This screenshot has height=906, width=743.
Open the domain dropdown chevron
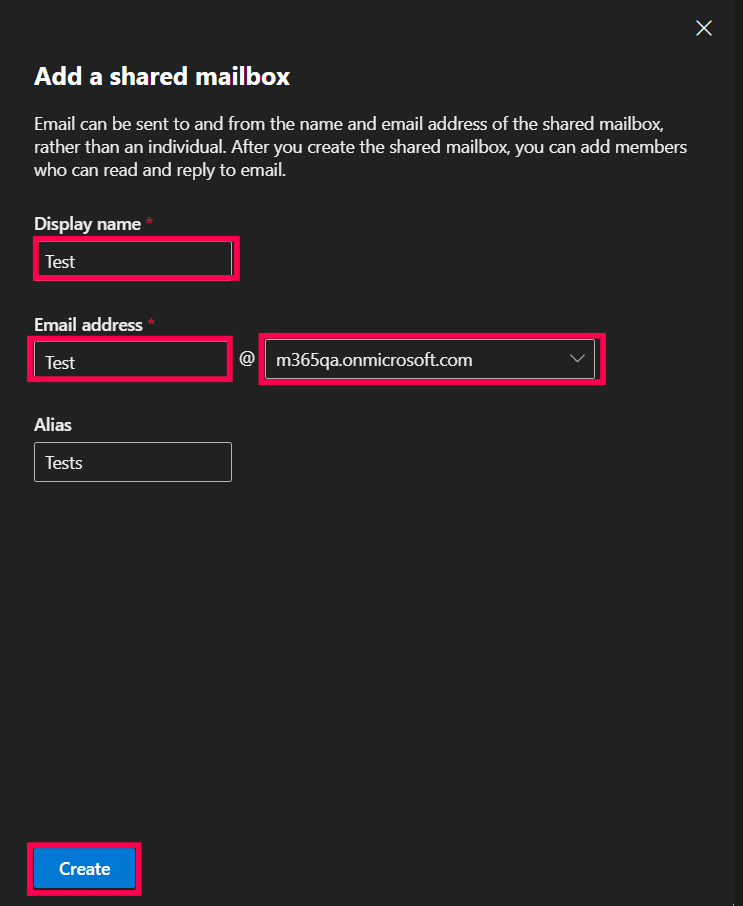[577, 359]
